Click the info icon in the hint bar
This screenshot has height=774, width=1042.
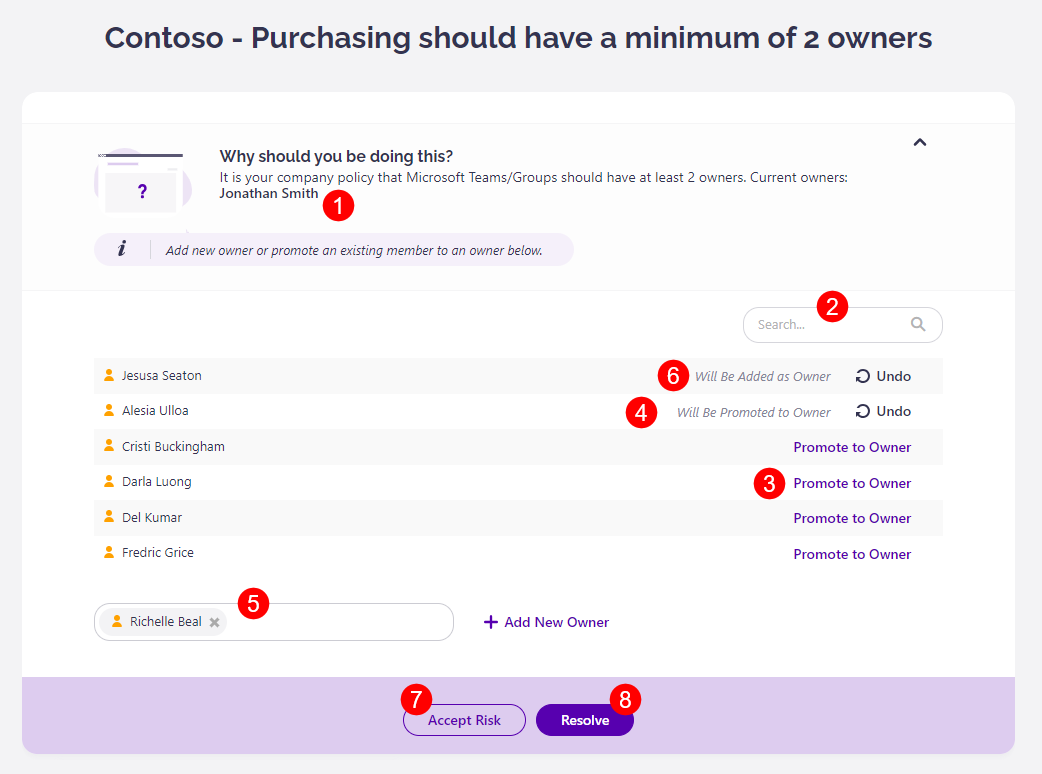(x=122, y=249)
